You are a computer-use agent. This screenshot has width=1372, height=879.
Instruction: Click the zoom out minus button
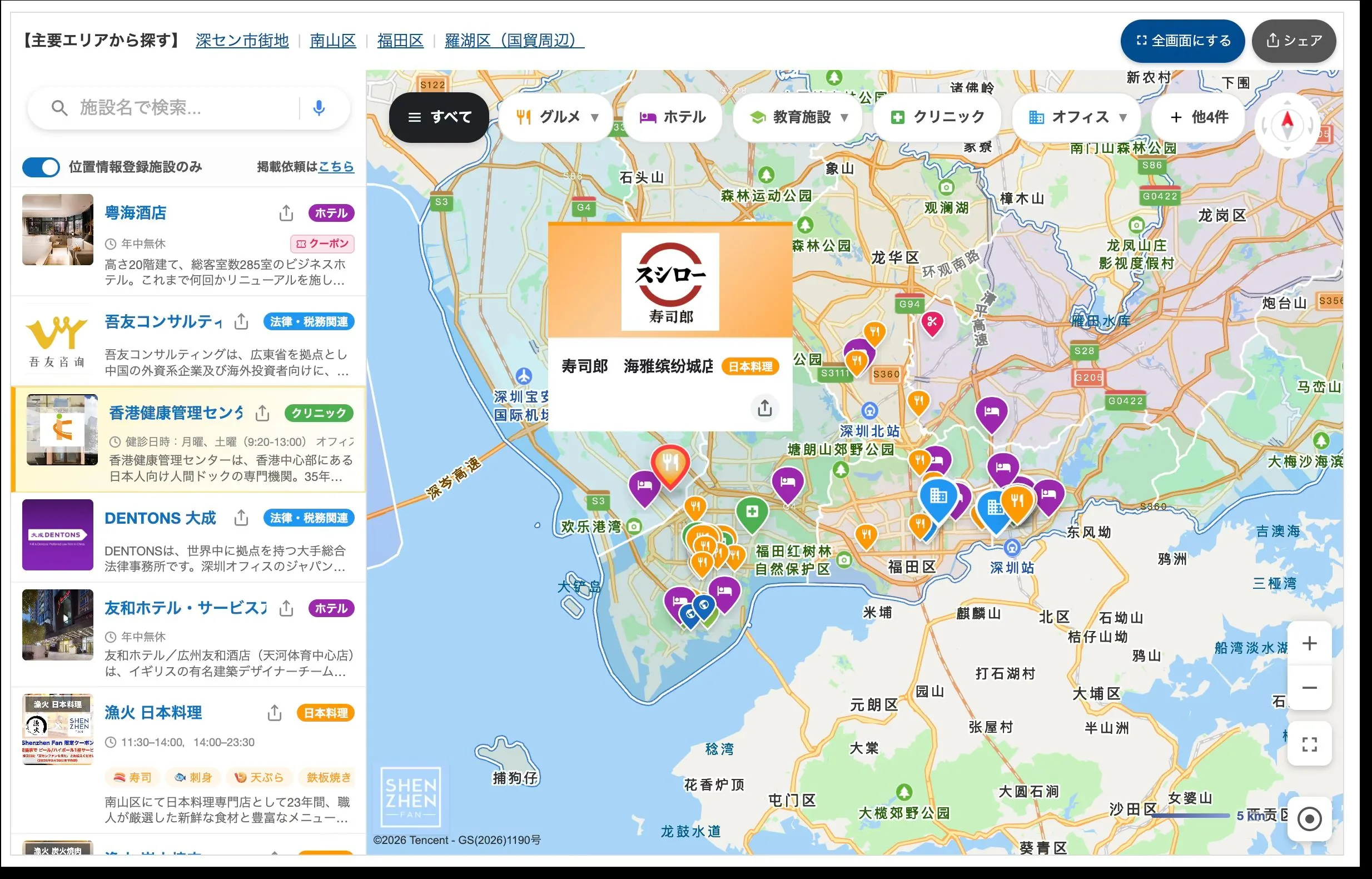coord(1310,688)
